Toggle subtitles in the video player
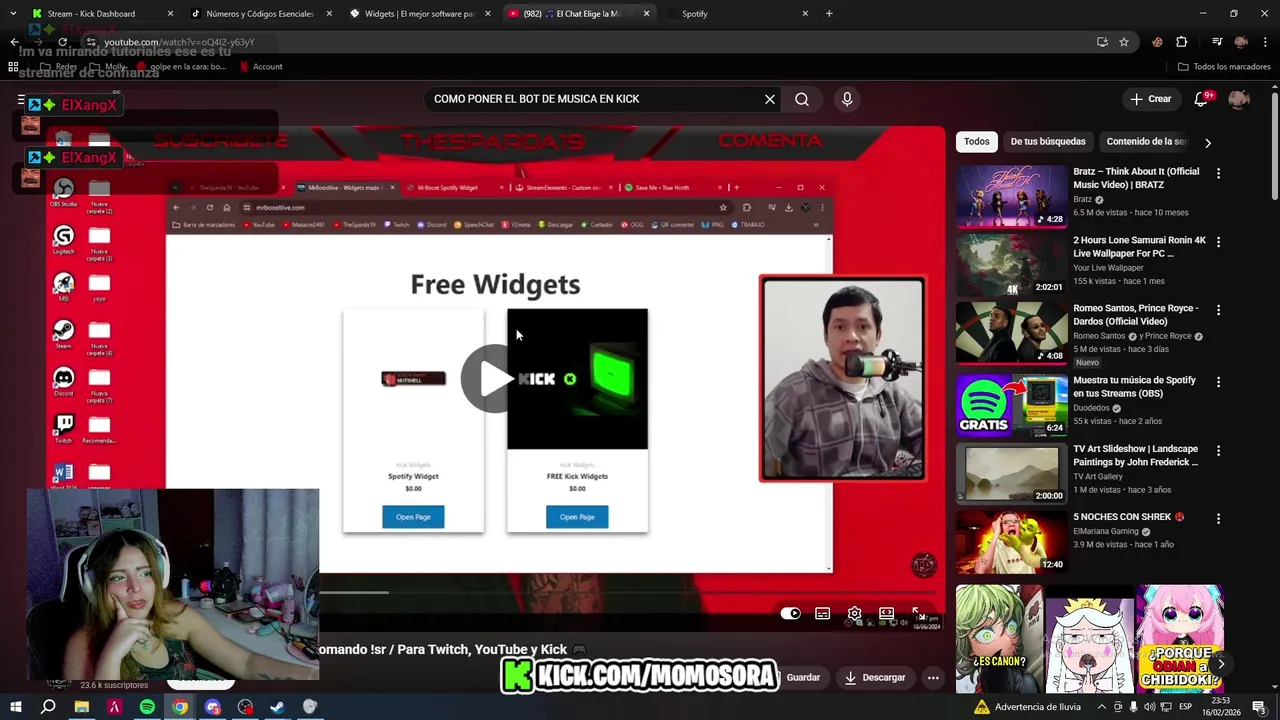Viewport: 1280px width, 720px height. [823, 613]
